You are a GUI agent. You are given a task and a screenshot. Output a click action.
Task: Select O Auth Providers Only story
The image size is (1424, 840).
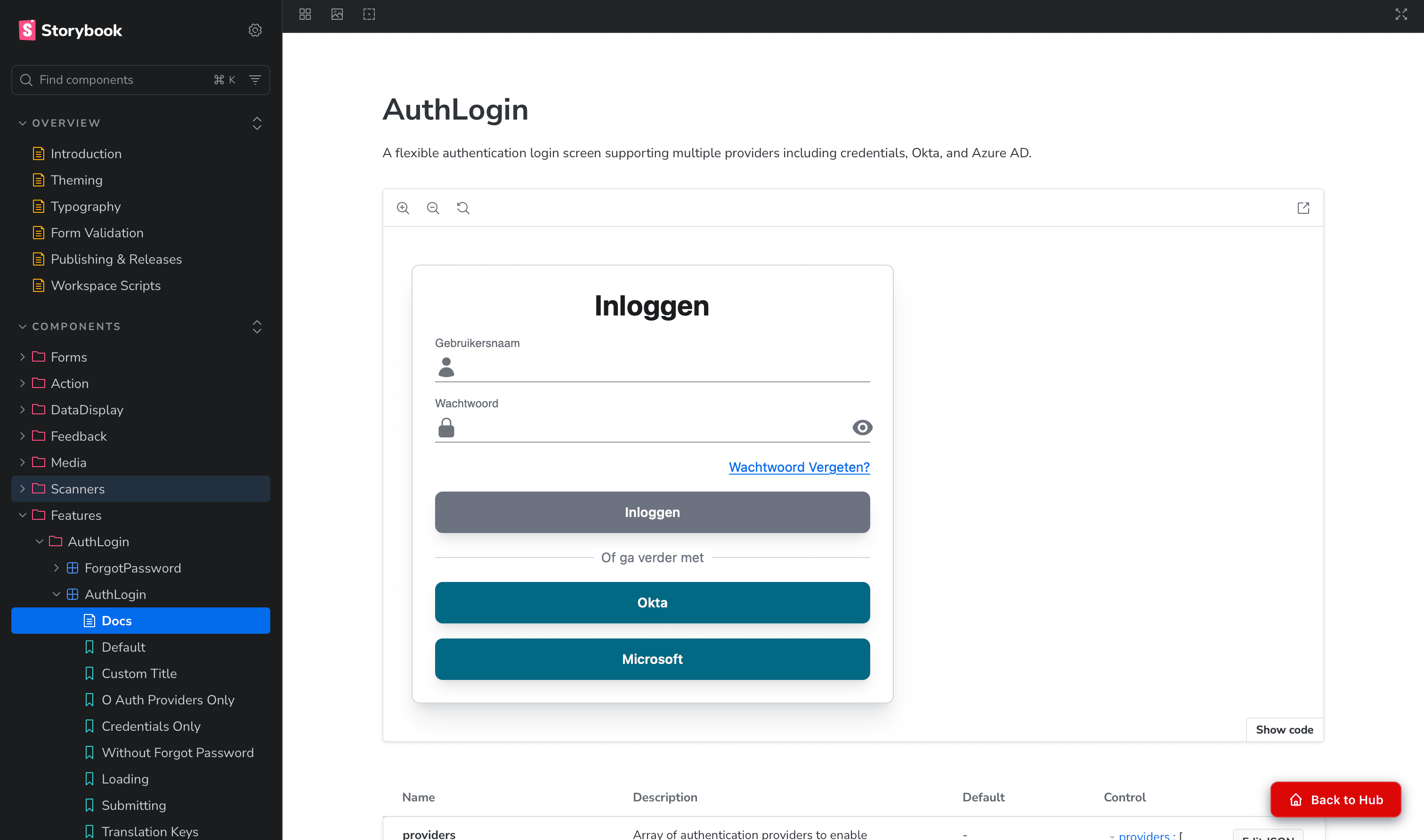140,700
